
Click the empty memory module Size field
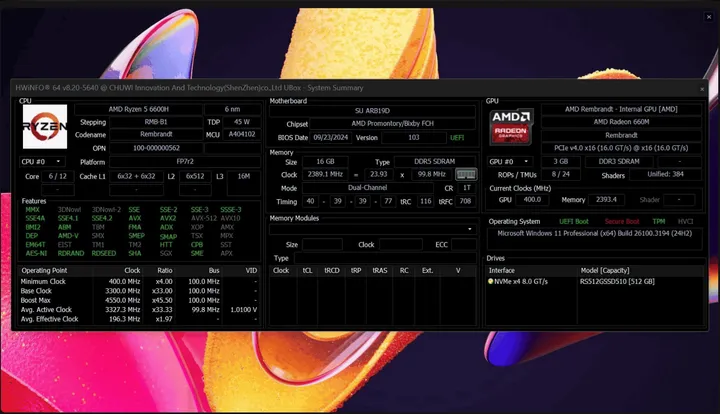pyautogui.click(x=322, y=245)
